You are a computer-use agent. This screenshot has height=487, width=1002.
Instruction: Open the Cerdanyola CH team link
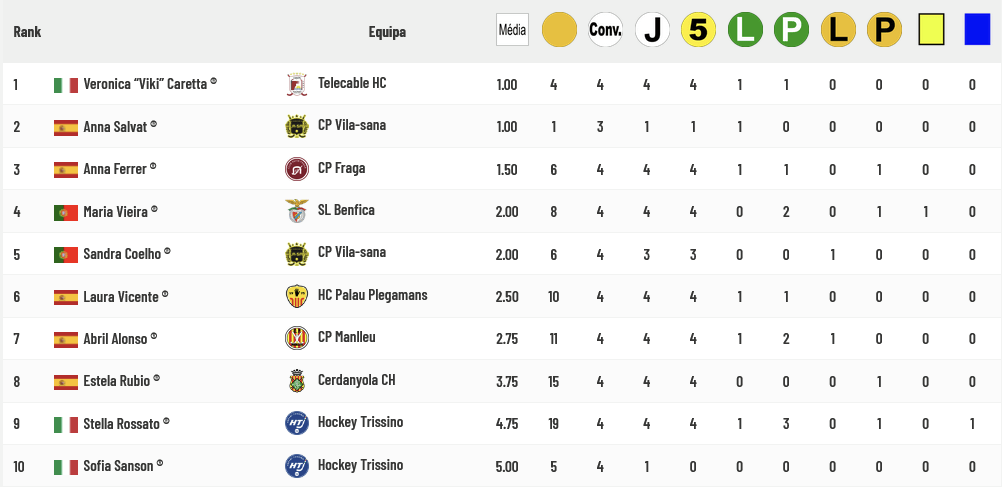tap(356, 380)
